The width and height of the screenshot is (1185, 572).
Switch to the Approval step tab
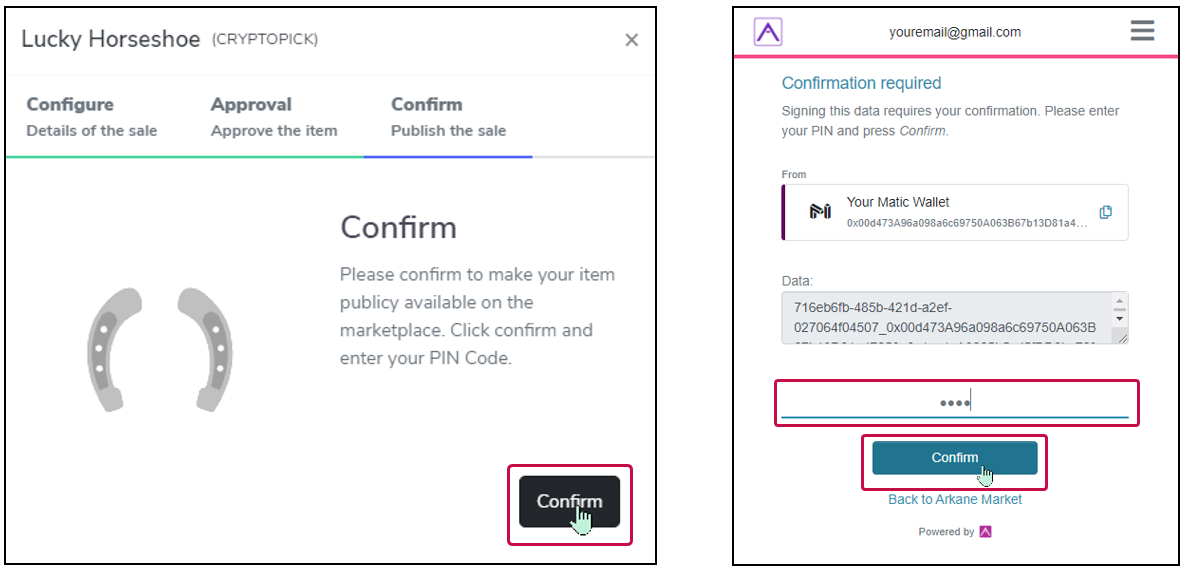click(x=274, y=117)
